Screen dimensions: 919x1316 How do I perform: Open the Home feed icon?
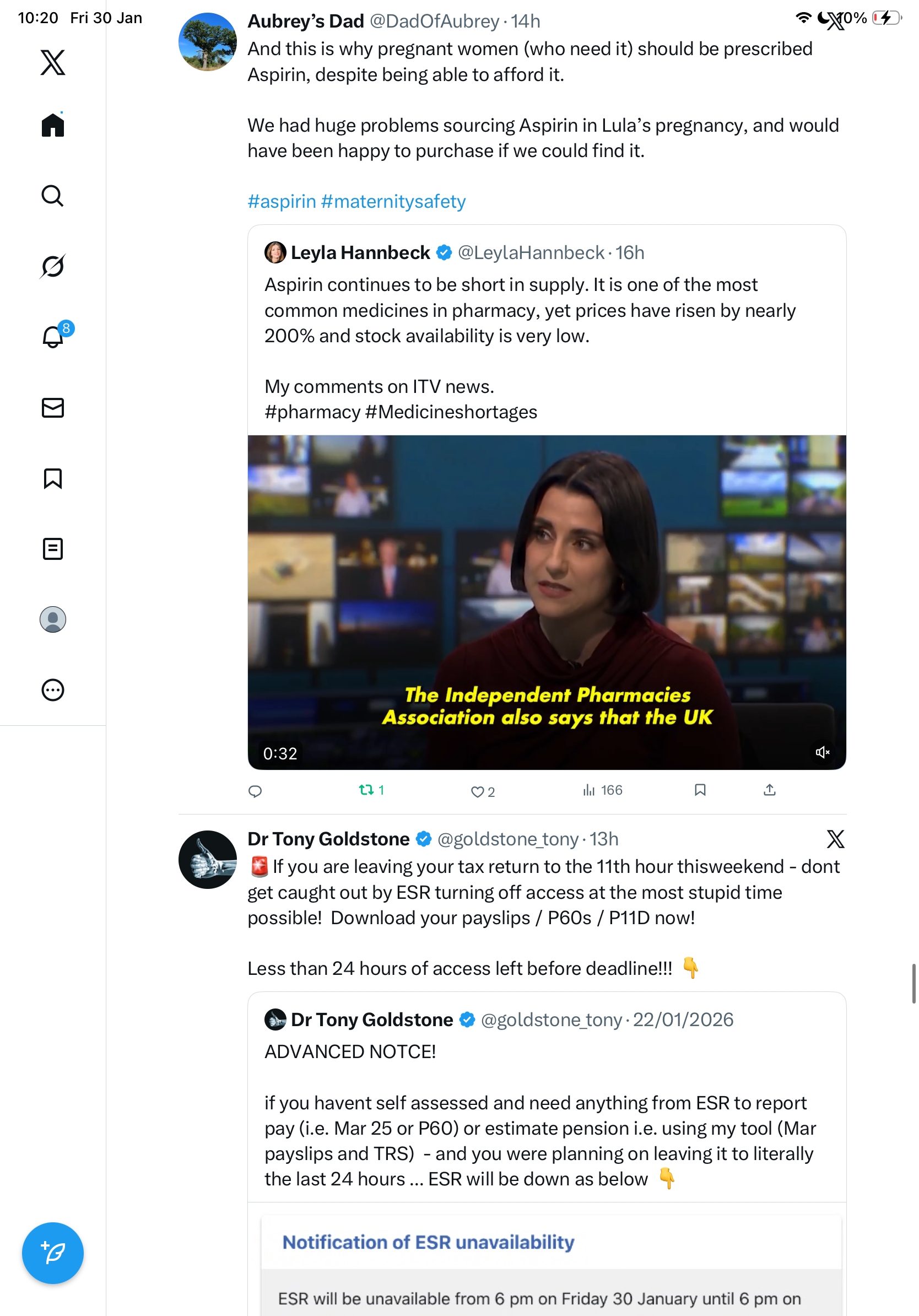coord(53,125)
